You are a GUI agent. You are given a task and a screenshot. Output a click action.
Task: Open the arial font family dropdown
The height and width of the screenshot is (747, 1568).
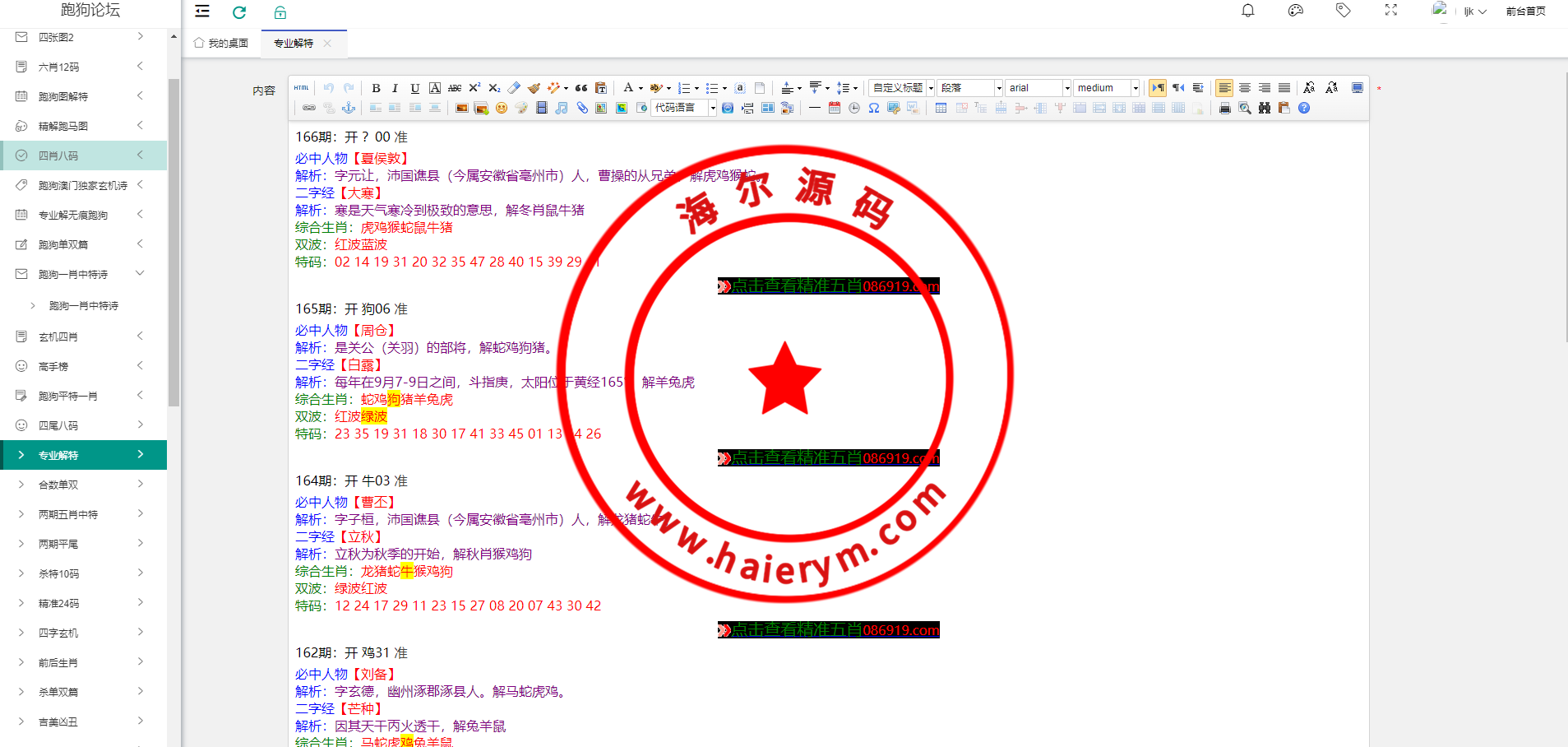1038,87
